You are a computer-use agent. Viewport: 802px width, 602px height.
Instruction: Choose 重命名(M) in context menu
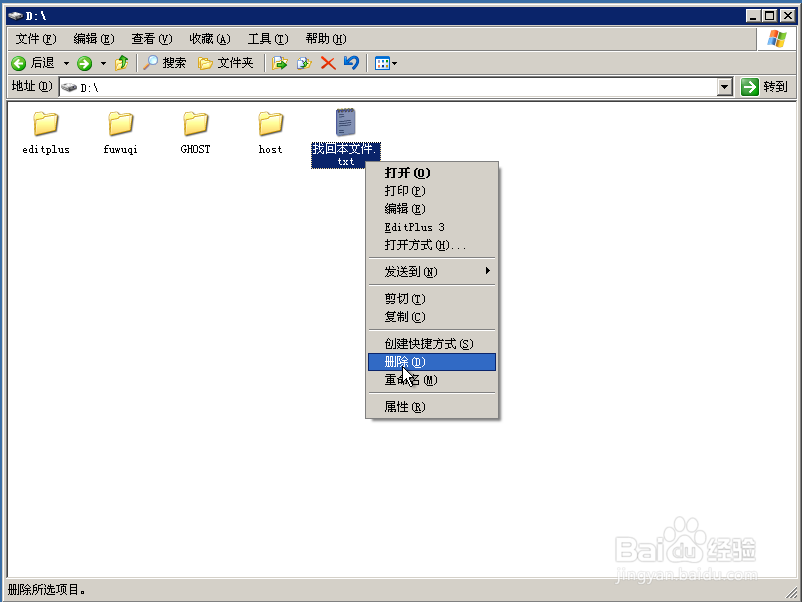(432, 380)
